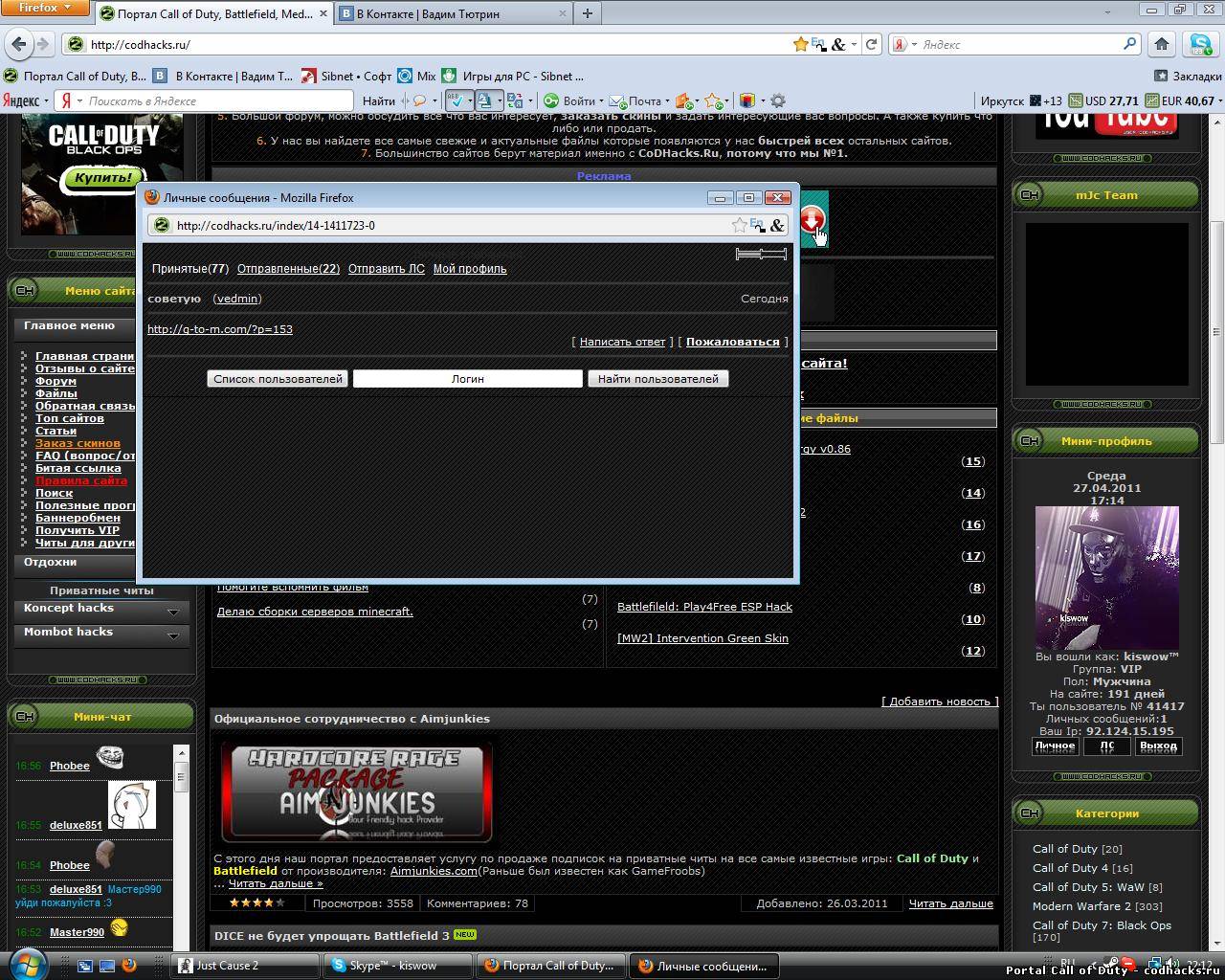Open the new tab plus button
1225x980 pixels.
coord(587,12)
